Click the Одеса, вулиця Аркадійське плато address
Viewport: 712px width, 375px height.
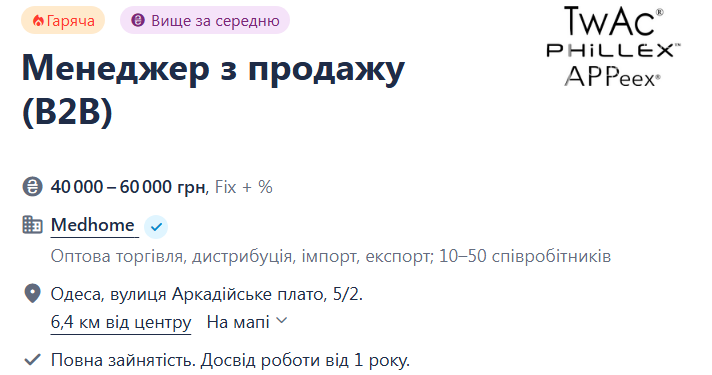tap(207, 294)
